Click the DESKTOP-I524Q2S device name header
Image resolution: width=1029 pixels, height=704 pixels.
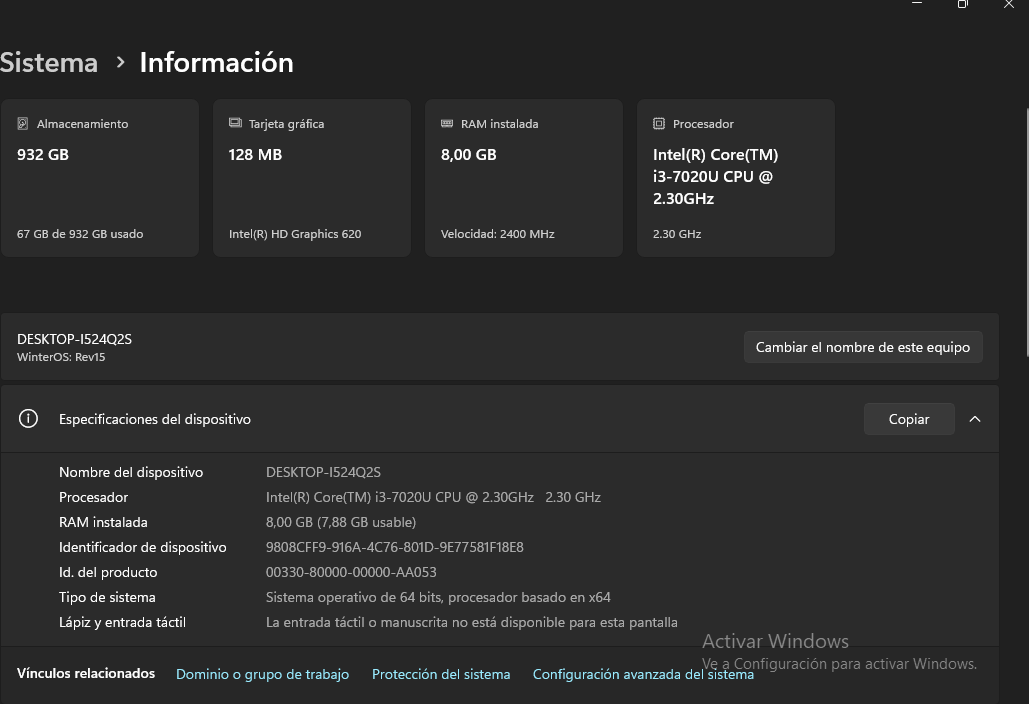pyautogui.click(x=74, y=339)
